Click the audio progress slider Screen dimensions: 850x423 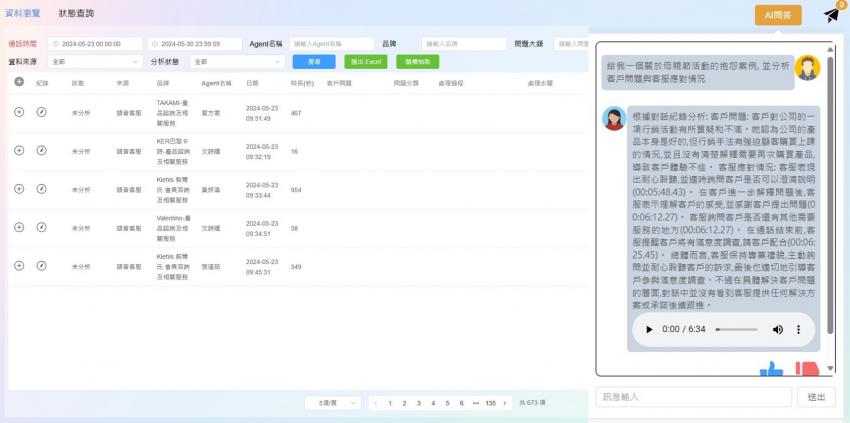pos(737,330)
